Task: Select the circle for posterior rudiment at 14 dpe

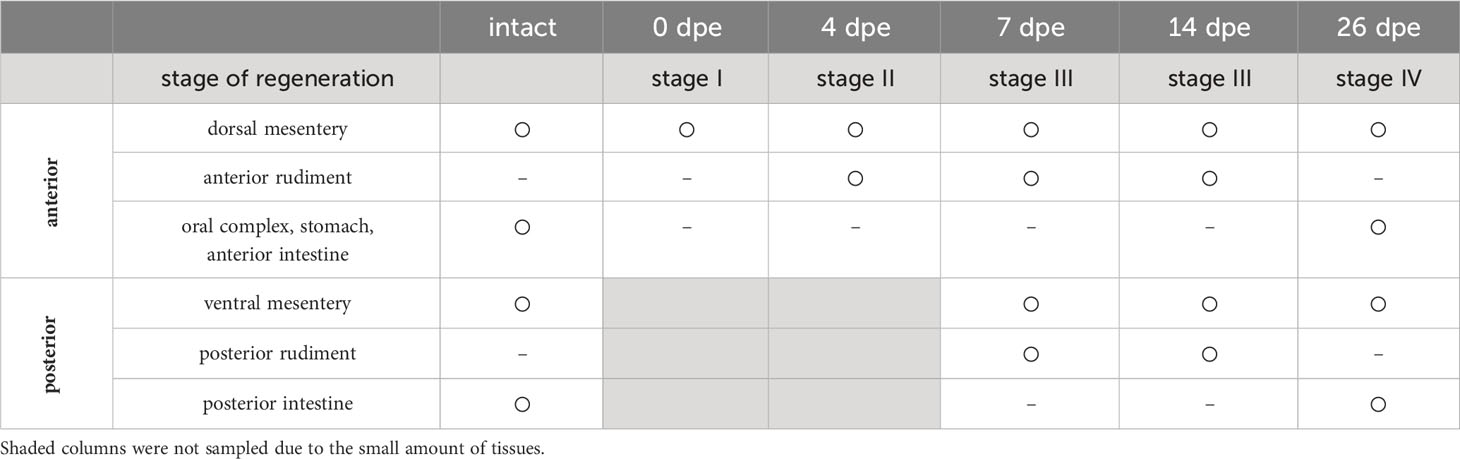Action: pyautogui.click(x=1209, y=354)
